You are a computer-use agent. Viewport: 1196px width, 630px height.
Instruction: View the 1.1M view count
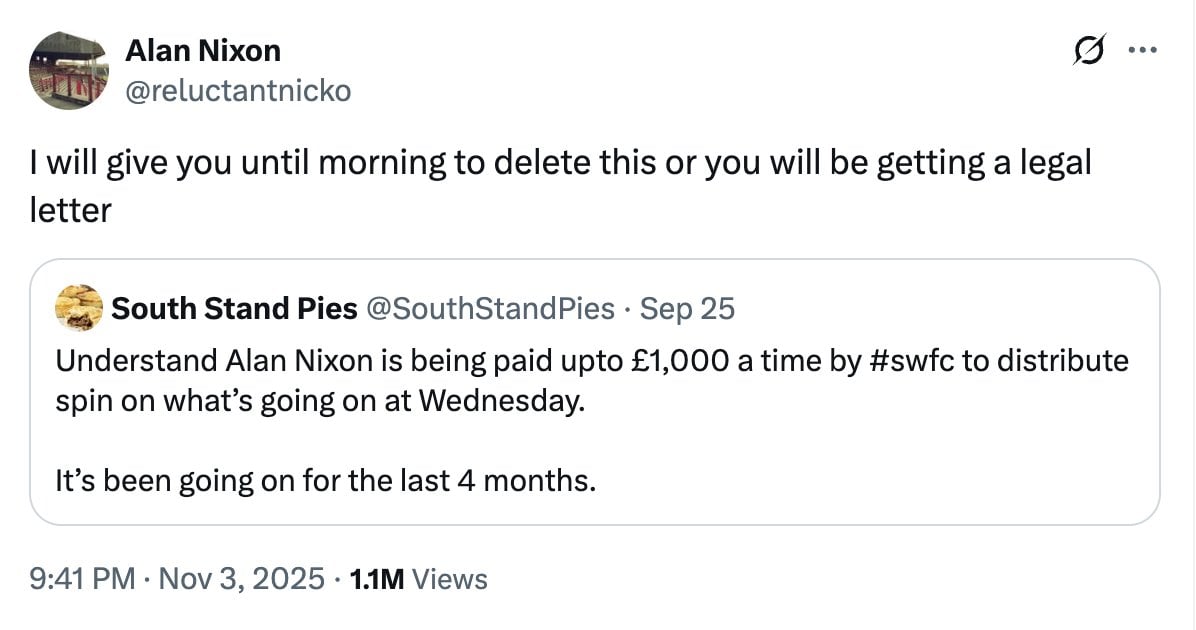point(374,578)
